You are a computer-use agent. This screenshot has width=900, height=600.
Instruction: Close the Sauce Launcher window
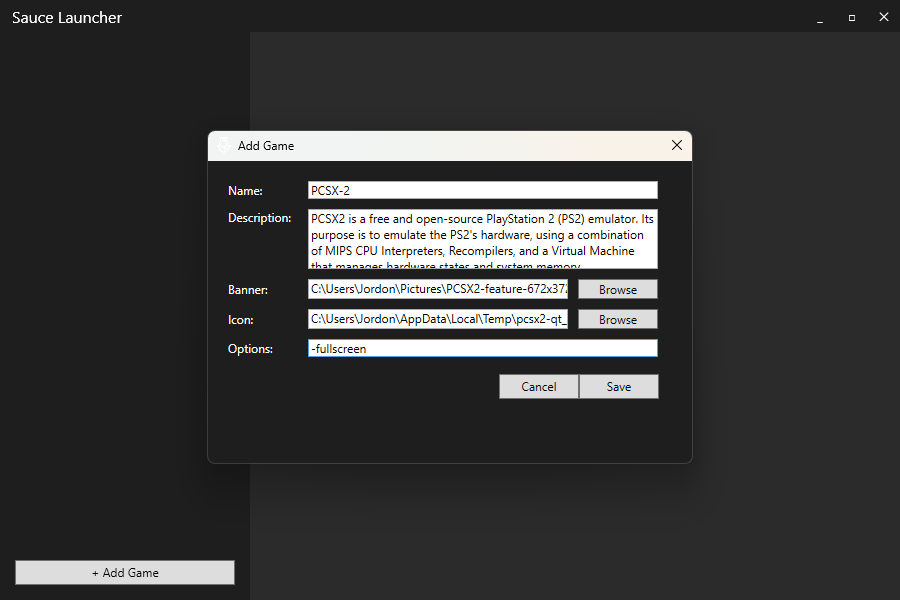point(884,17)
